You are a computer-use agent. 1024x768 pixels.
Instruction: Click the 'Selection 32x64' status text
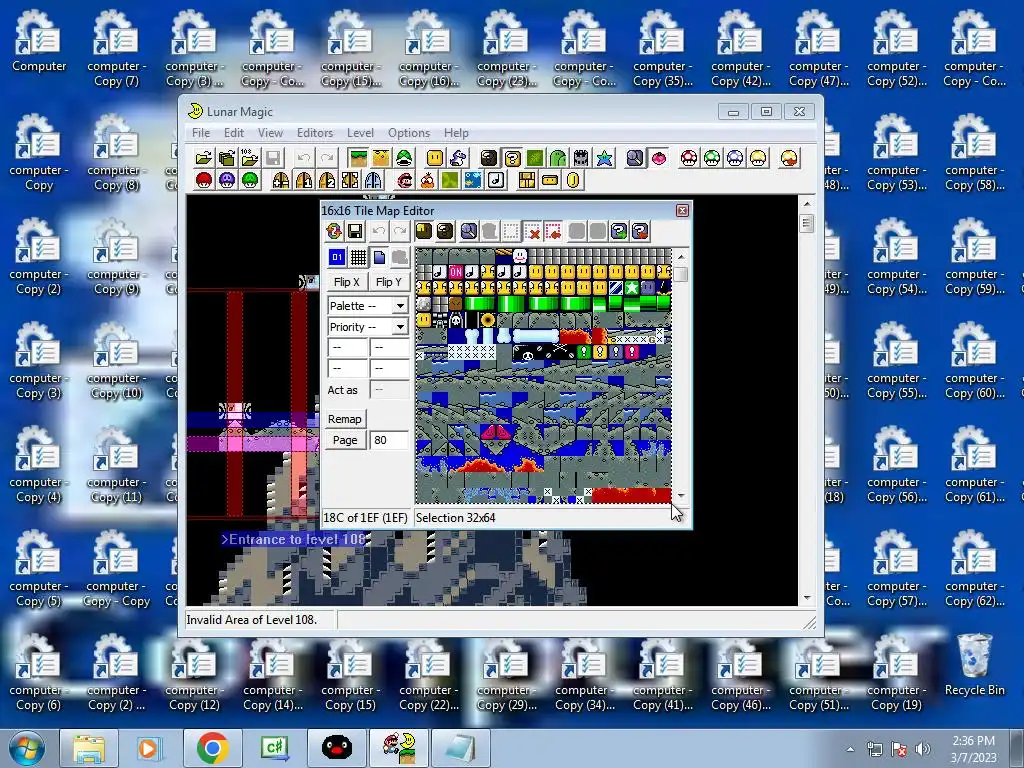tap(455, 518)
